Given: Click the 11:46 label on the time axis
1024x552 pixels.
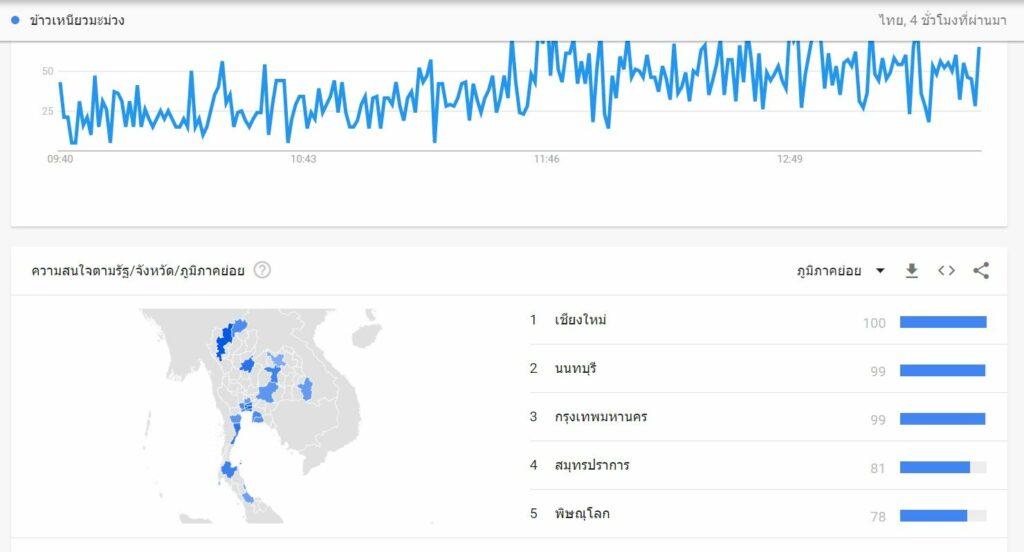Looking at the screenshot, I should pos(547,159).
